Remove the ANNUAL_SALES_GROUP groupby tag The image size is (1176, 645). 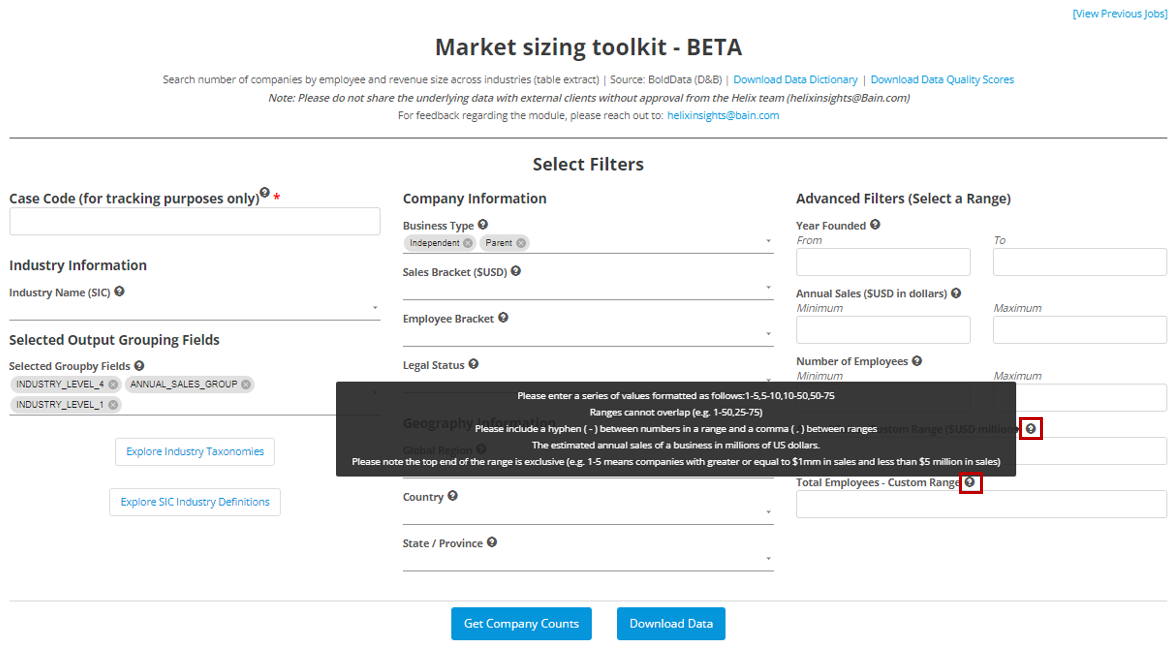(246, 384)
